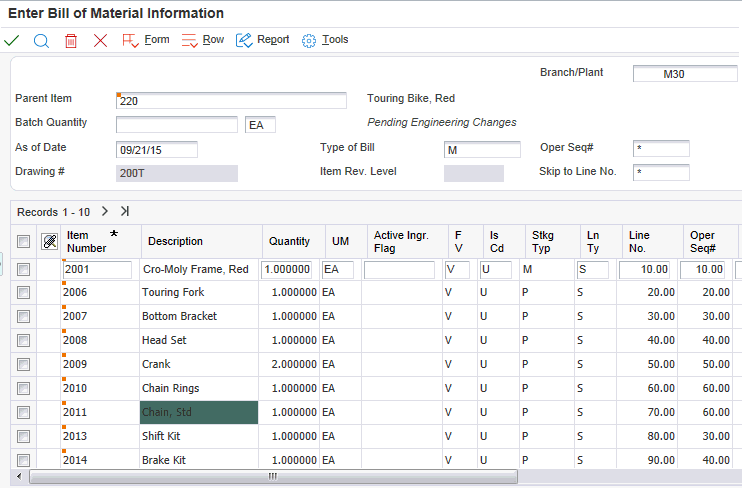Click the Find magnifier icon
This screenshot has height=488, width=742.
tap(41, 41)
